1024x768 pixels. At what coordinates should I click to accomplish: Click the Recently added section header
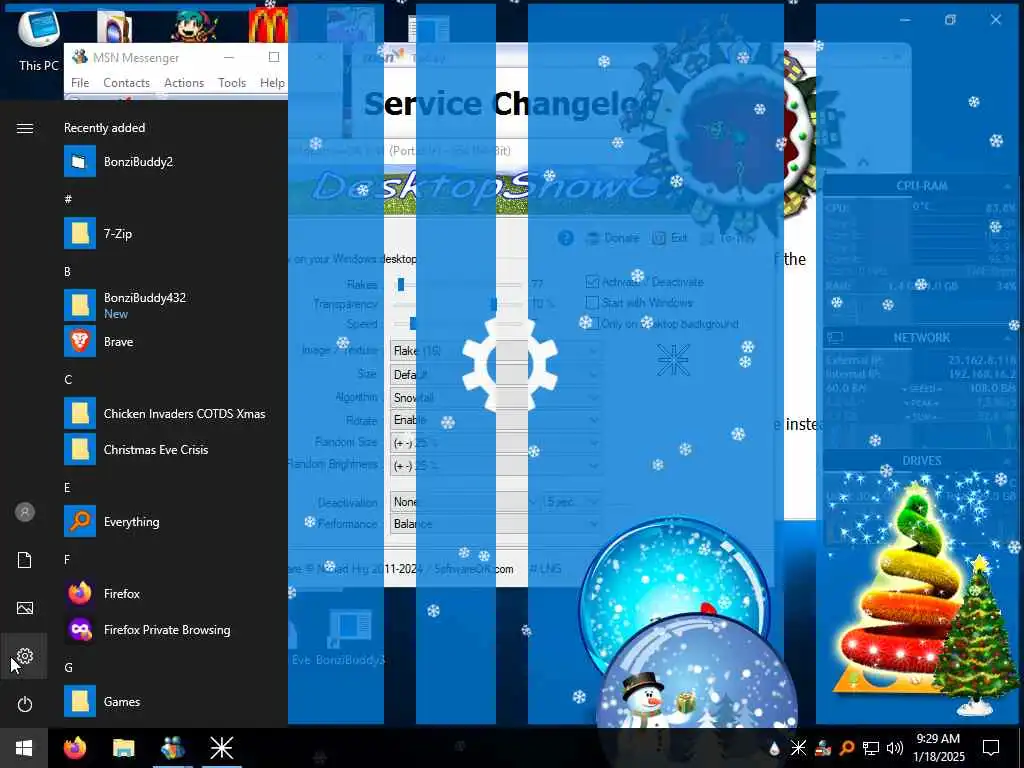pos(104,128)
